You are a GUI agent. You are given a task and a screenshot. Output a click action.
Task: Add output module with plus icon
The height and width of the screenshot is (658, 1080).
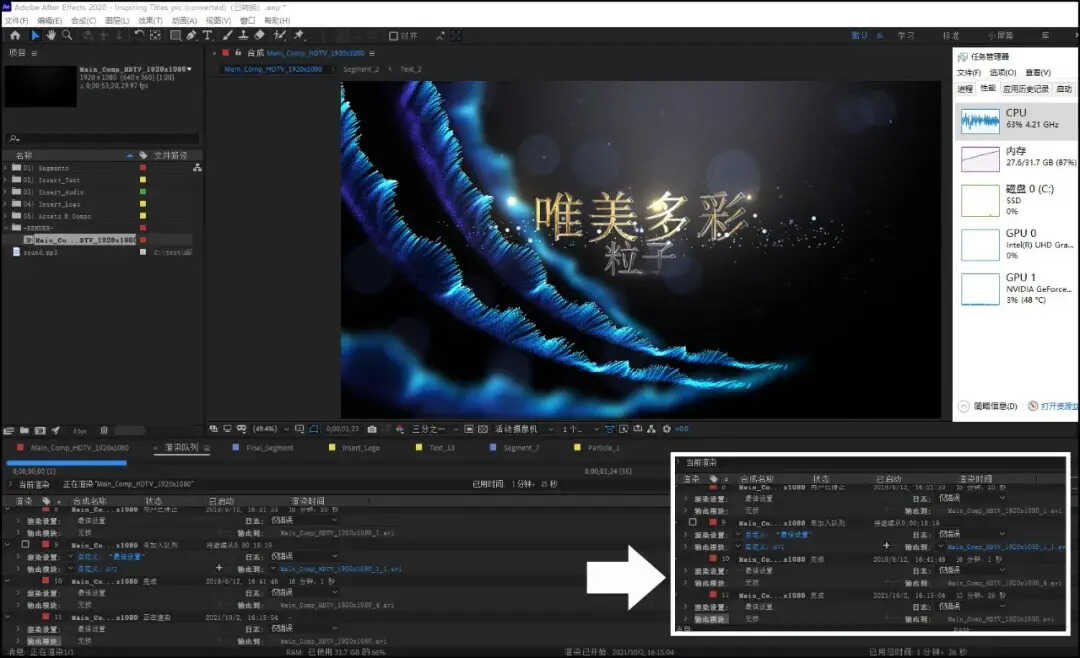(219, 568)
